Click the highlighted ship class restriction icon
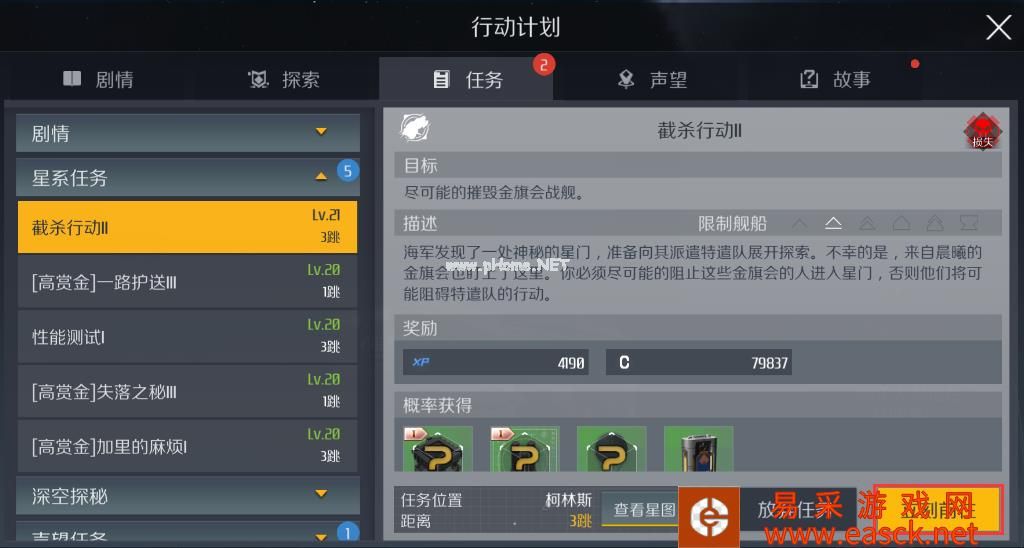1024x548 pixels. coord(833,223)
